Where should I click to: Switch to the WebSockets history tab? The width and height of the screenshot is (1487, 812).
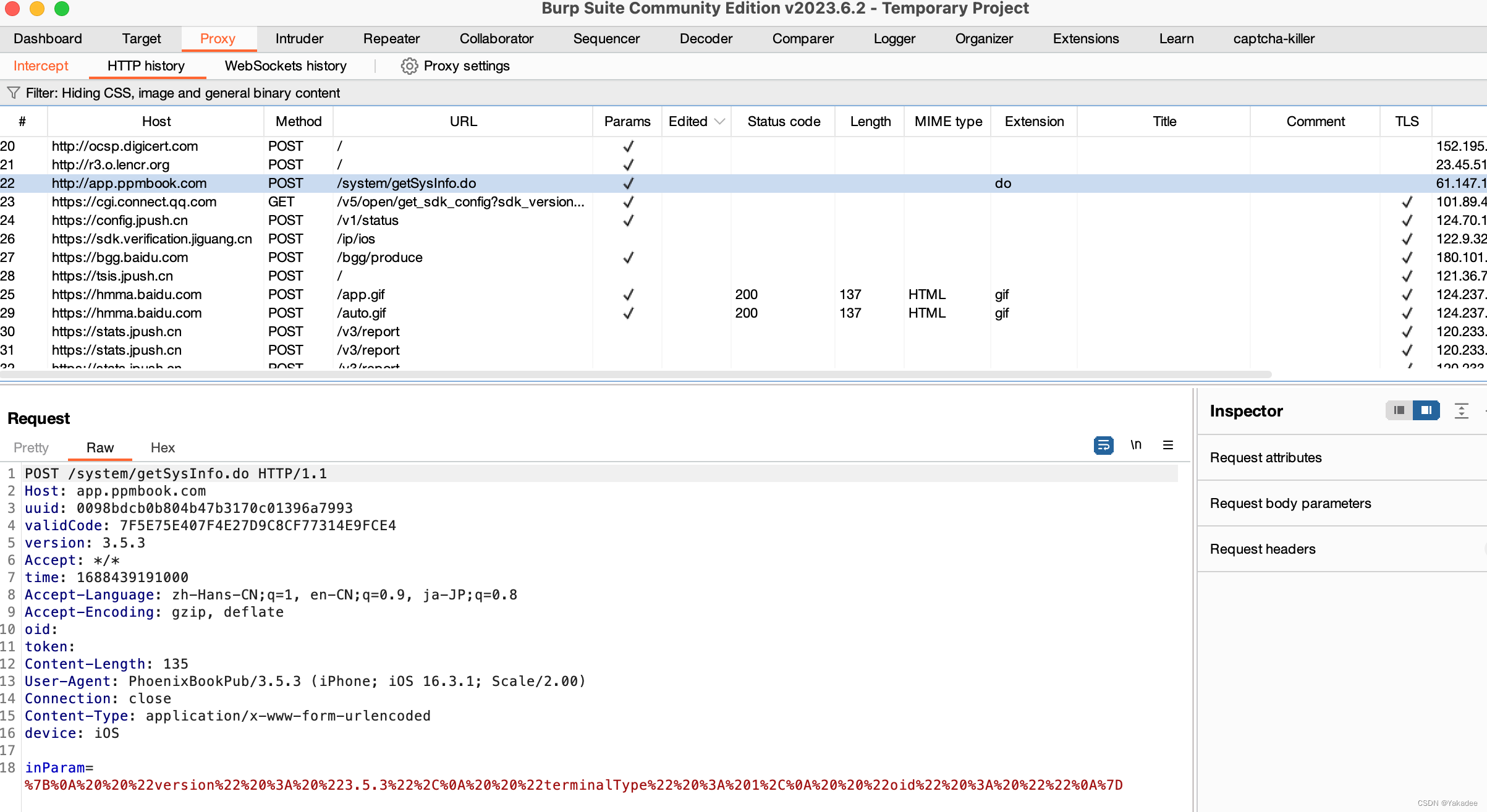286,66
